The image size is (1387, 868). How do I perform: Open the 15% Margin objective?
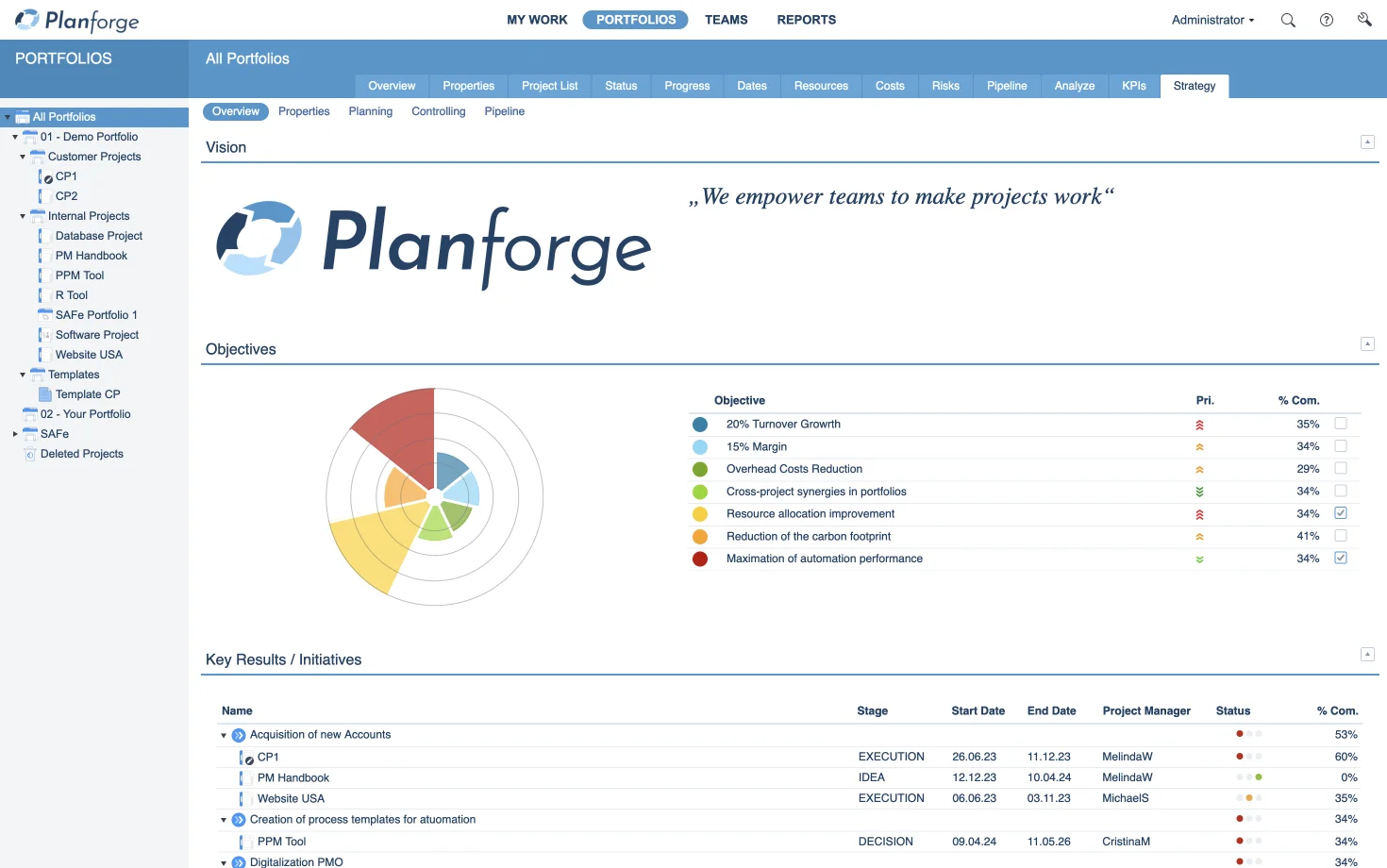tap(756, 446)
